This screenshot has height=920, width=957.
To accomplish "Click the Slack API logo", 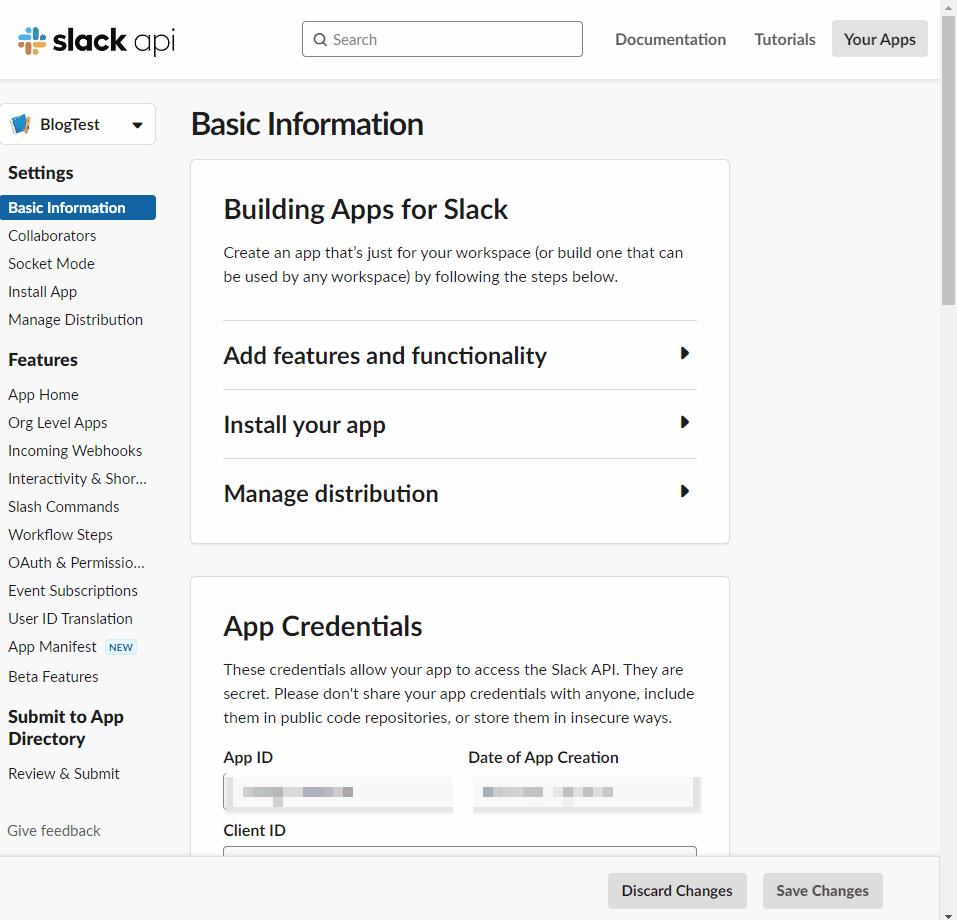I will click(x=96, y=40).
